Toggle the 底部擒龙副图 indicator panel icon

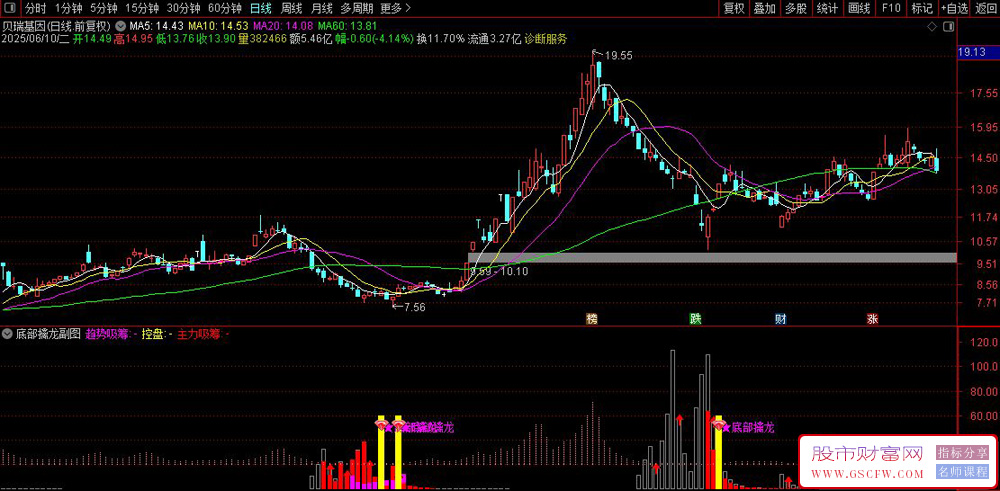point(8,333)
